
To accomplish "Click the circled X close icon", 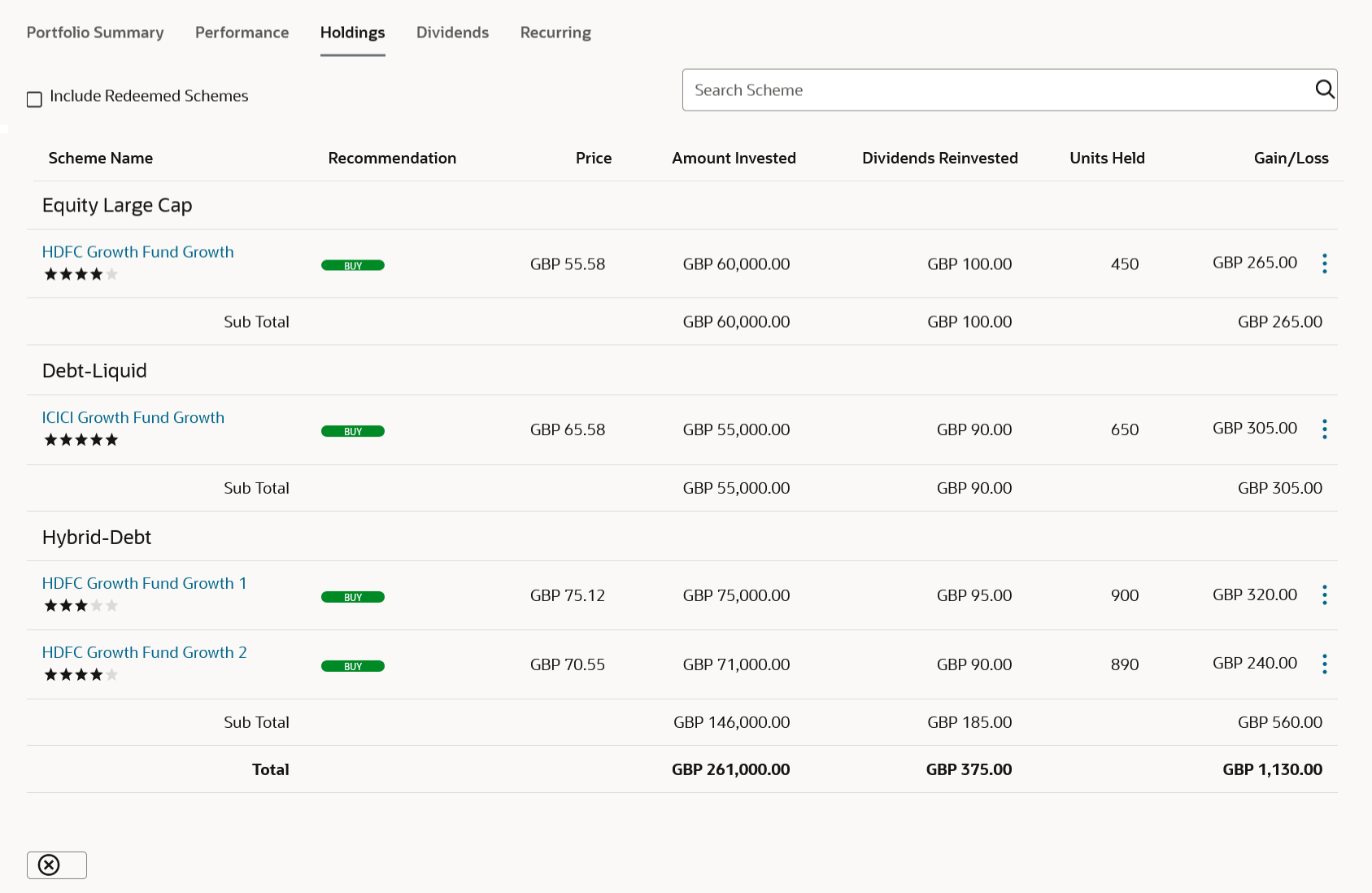I will pyautogui.click(x=50, y=865).
